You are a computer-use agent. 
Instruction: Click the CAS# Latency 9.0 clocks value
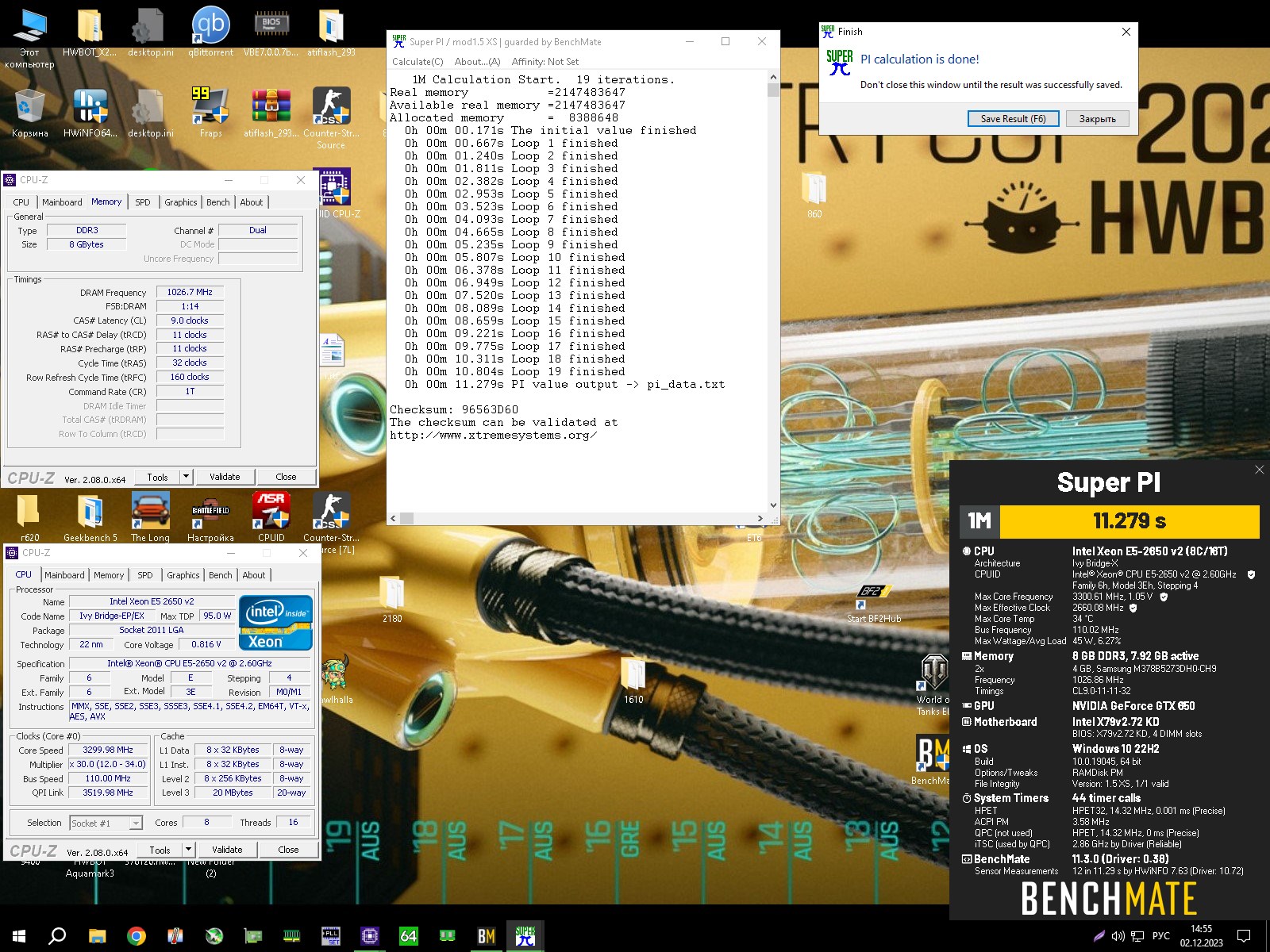pos(190,321)
